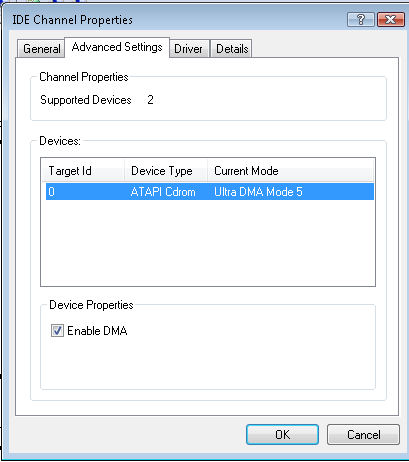This screenshot has width=409, height=462.
Task: Confirm changes with the OK button
Action: point(282,434)
